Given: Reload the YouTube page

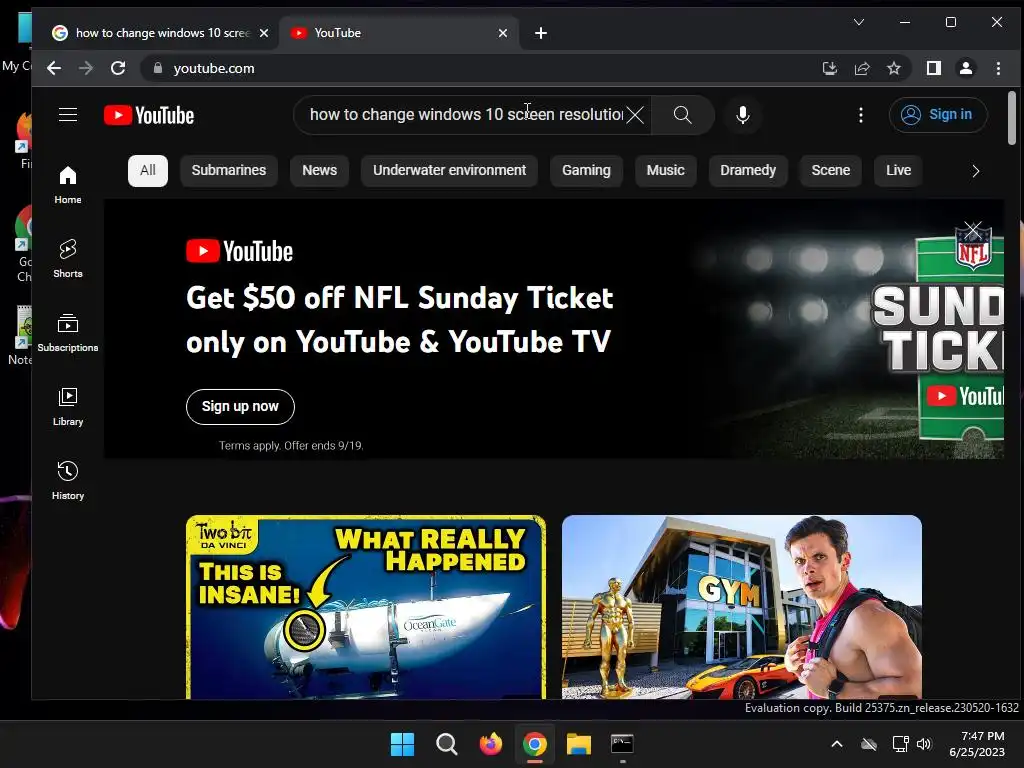Looking at the screenshot, I should click(x=118, y=68).
